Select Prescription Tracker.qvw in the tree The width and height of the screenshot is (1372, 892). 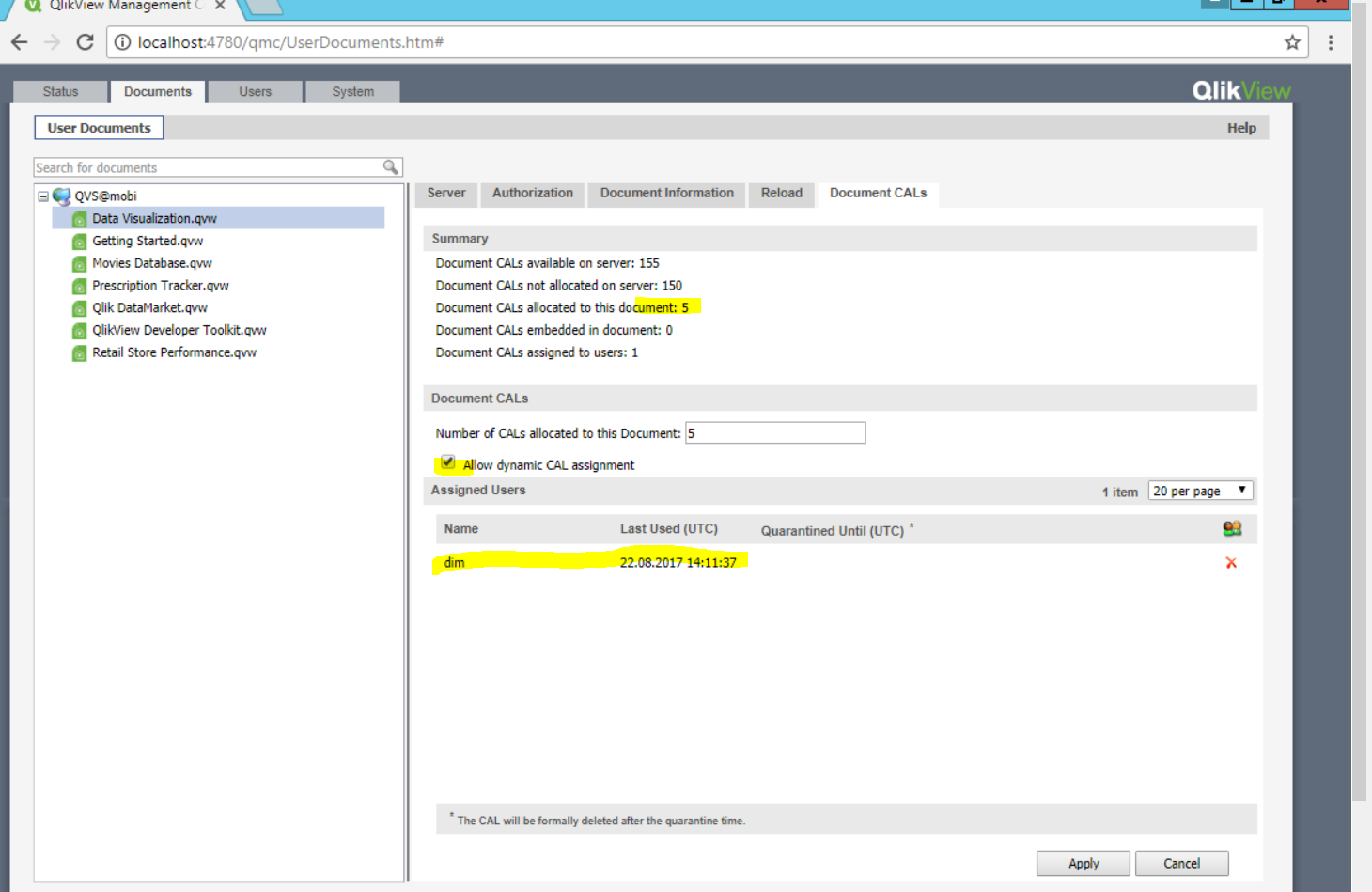coord(161,286)
